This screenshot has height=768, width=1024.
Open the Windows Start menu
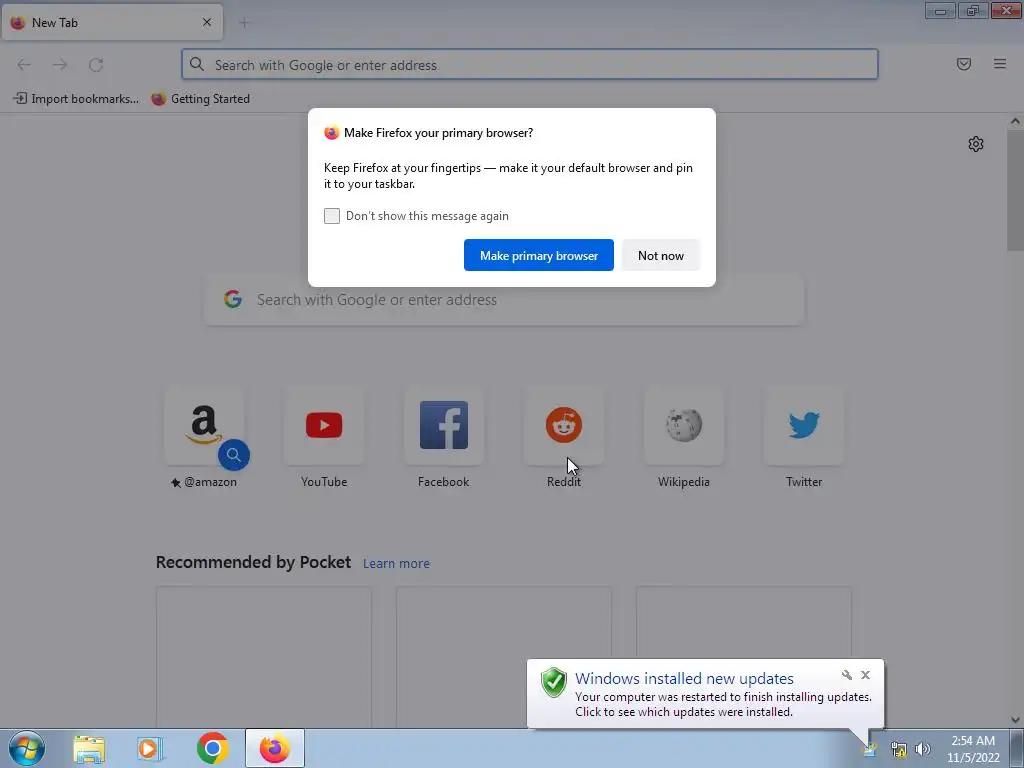point(27,748)
